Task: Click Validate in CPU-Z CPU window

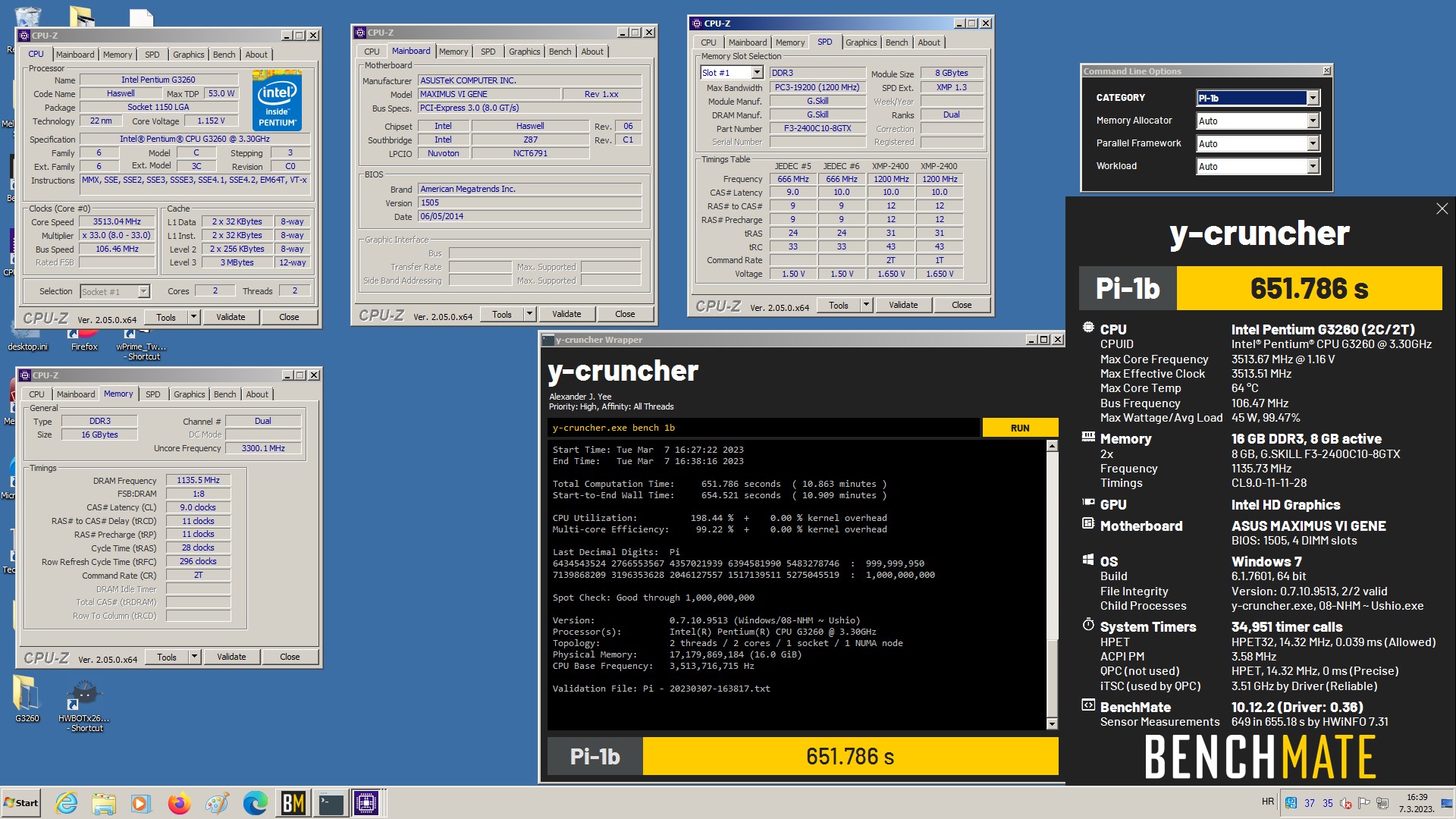Action: 231,317
